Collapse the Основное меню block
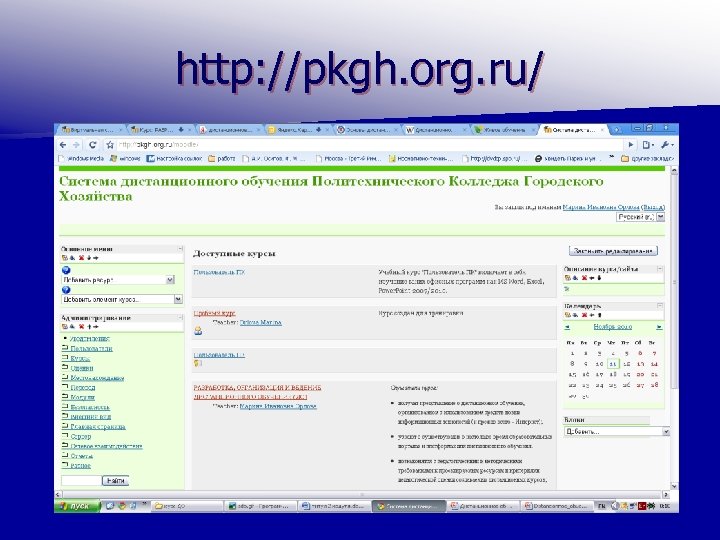This screenshot has height=540, width=720. pyautogui.click(x=180, y=249)
